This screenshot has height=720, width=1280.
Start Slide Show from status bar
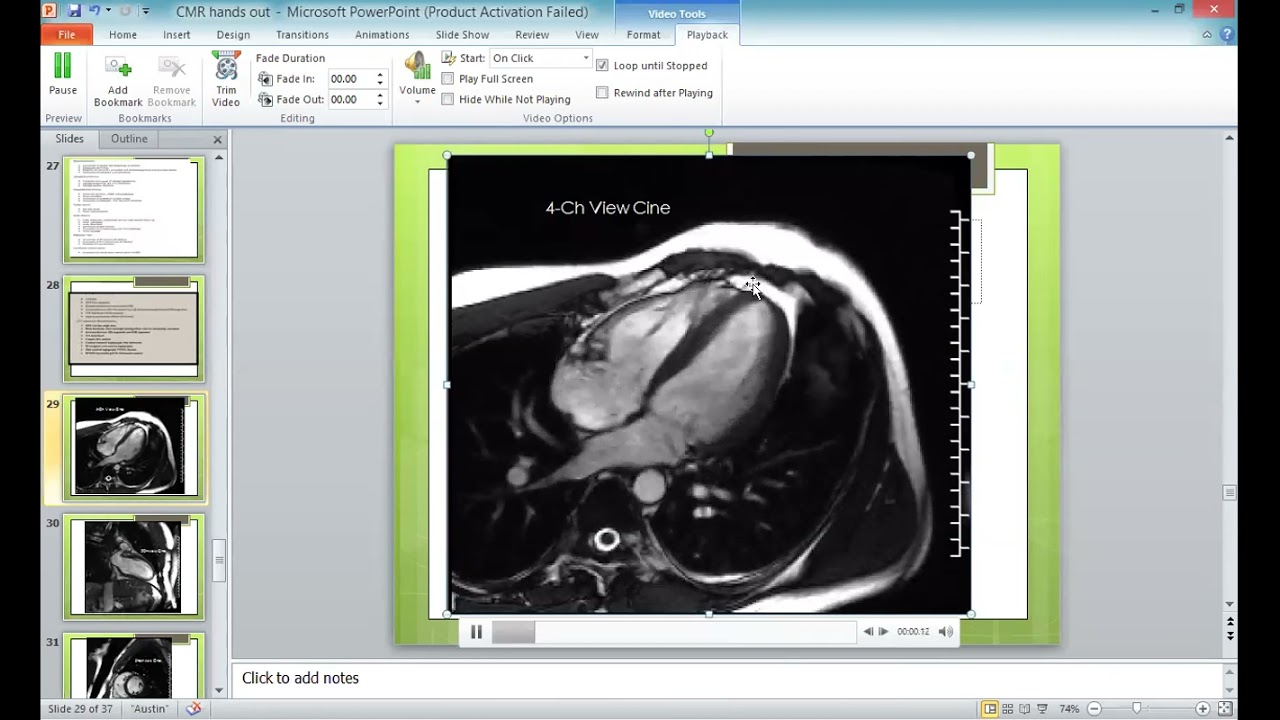coord(1043,709)
